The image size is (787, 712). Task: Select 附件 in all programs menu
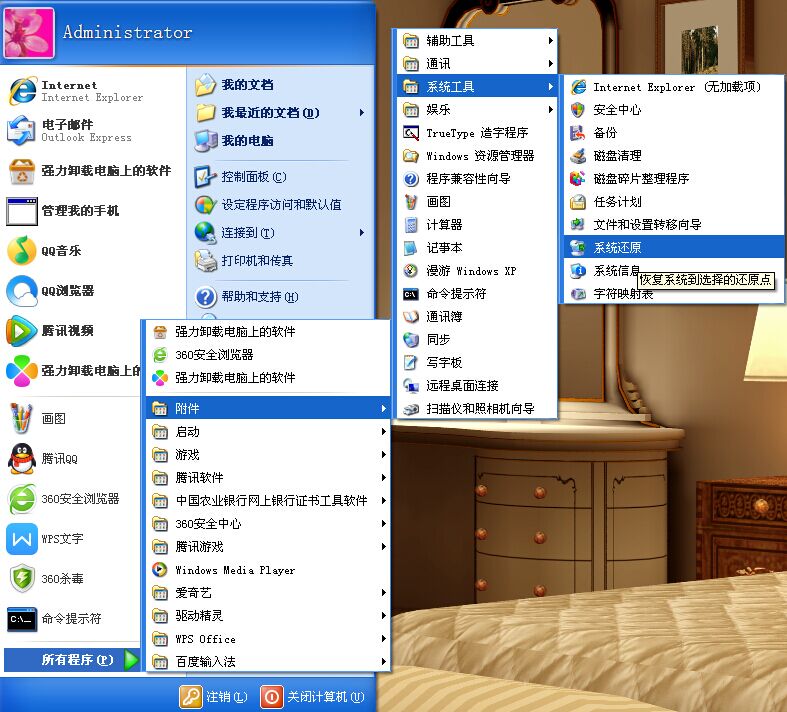(x=269, y=408)
